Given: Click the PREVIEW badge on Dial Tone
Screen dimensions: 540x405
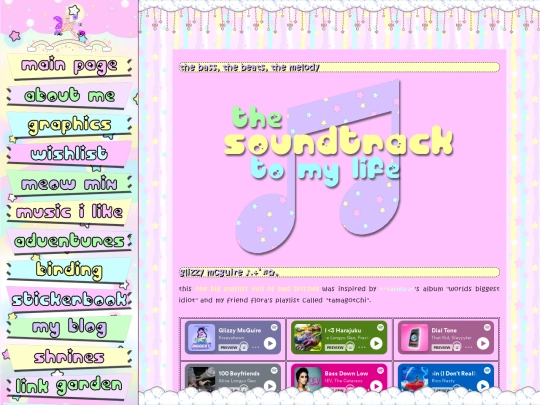Looking at the screenshot, I should point(442,347).
